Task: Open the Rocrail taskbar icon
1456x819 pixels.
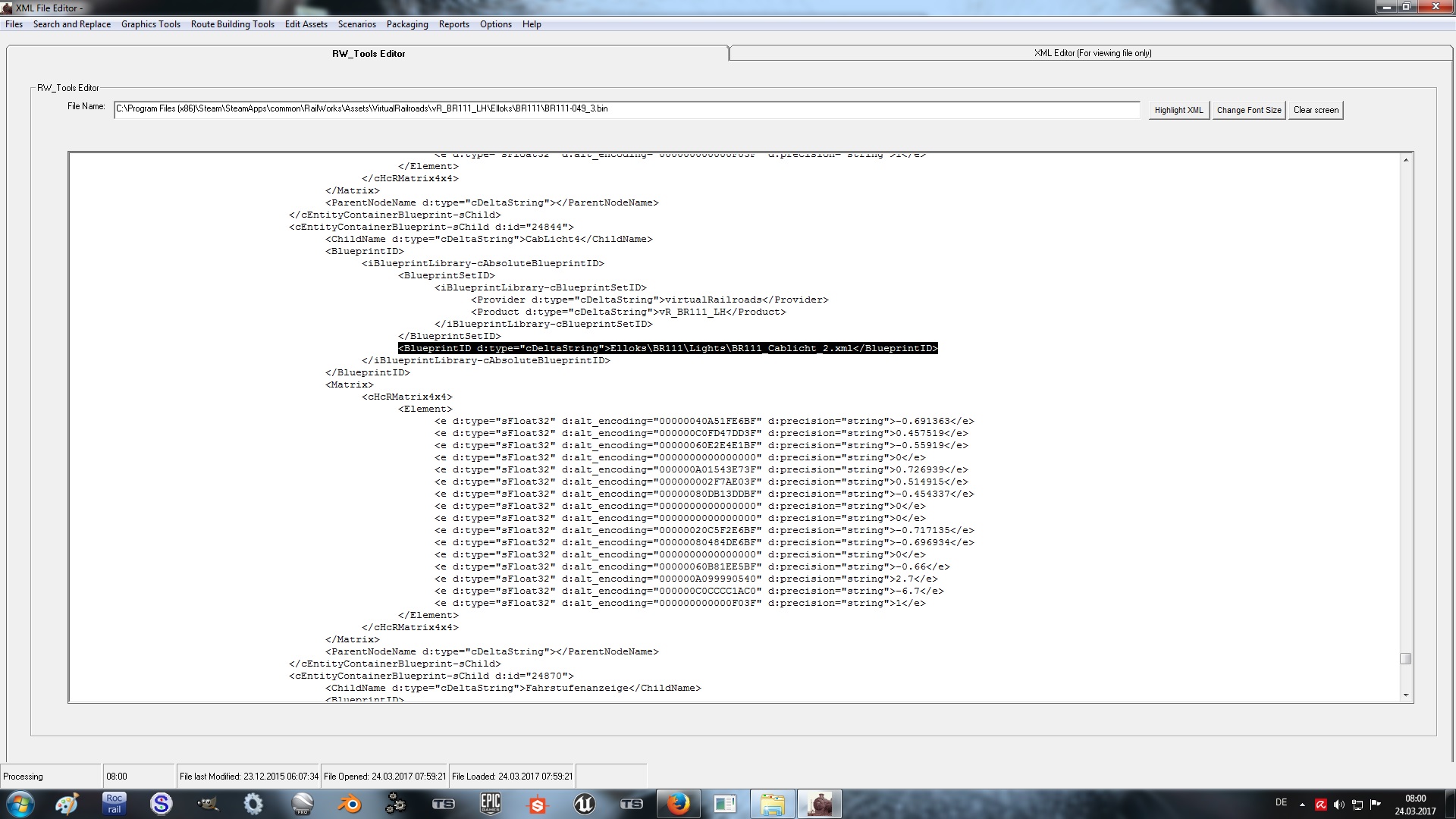Action: (x=114, y=804)
